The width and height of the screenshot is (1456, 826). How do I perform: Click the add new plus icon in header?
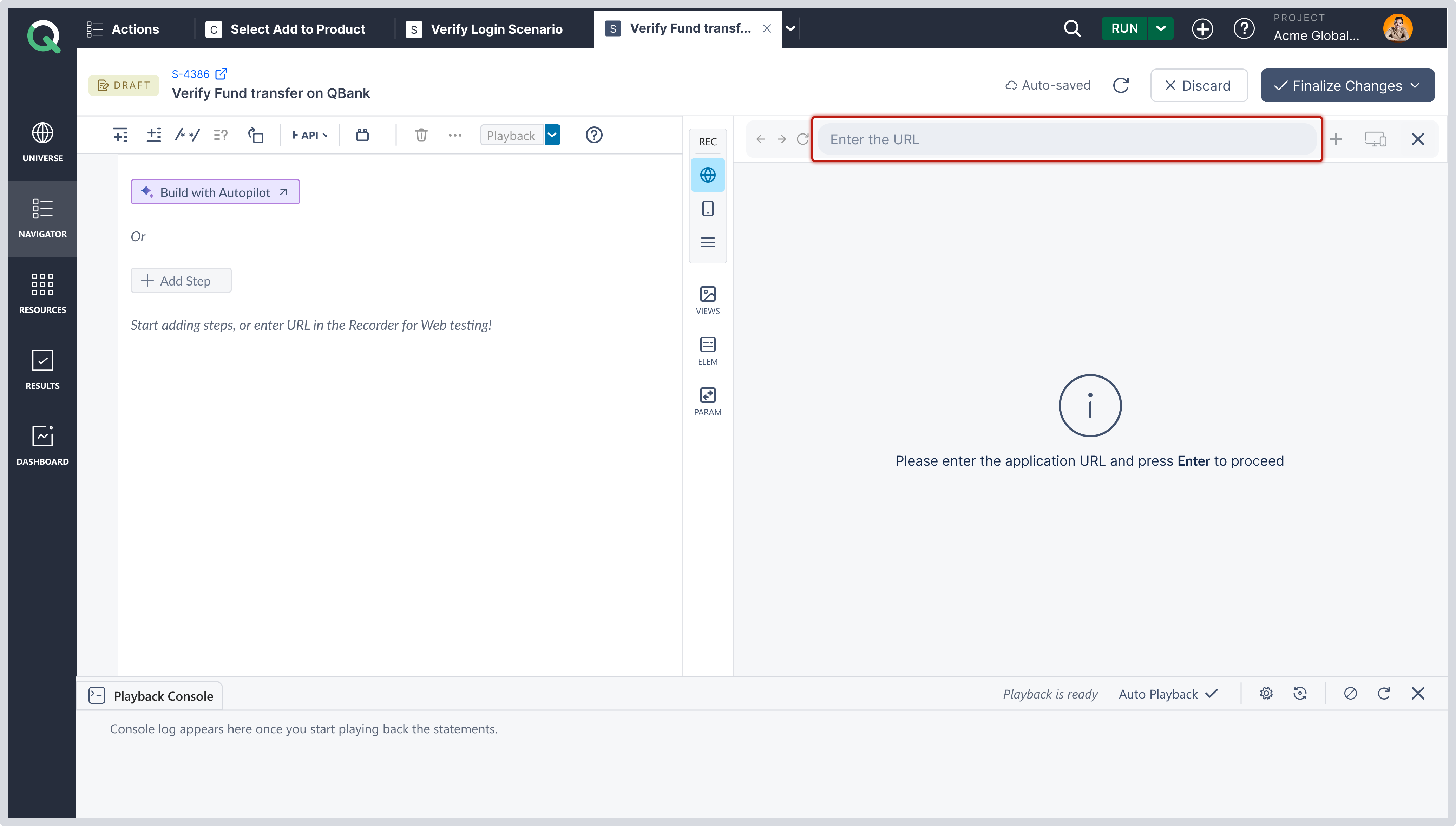(x=1202, y=28)
